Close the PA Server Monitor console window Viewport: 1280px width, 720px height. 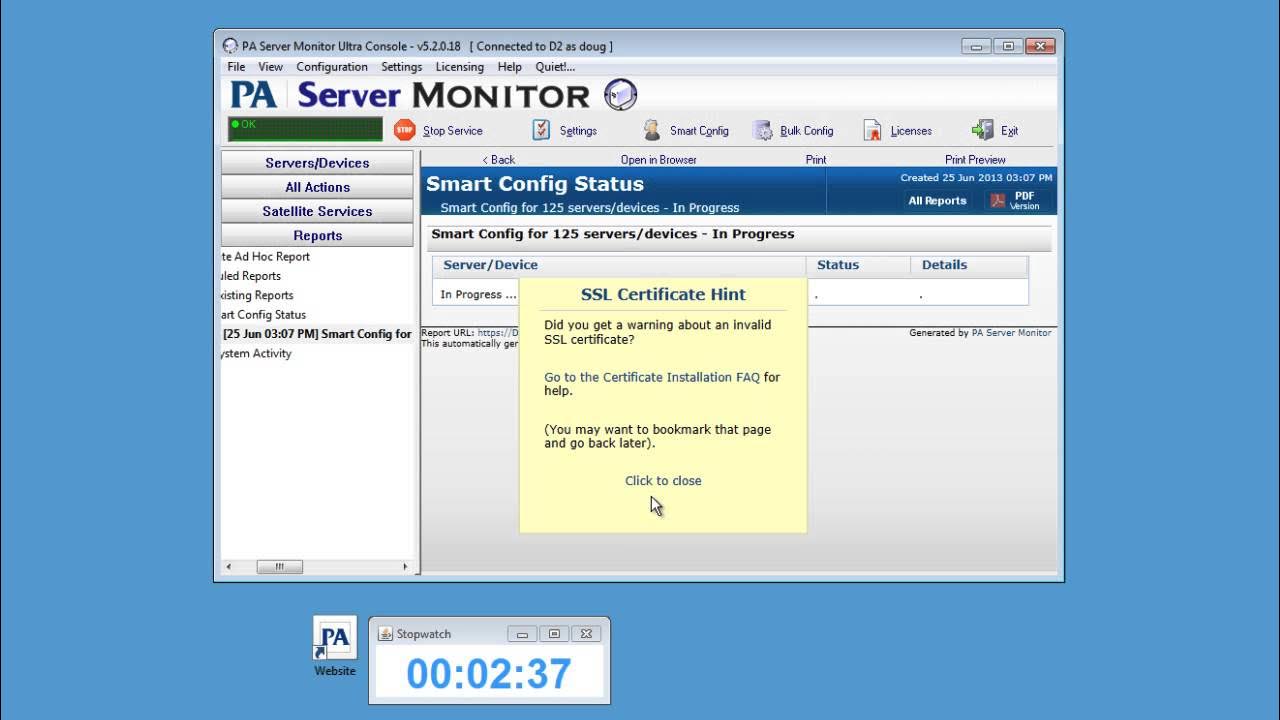pyautogui.click(x=1040, y=46)
